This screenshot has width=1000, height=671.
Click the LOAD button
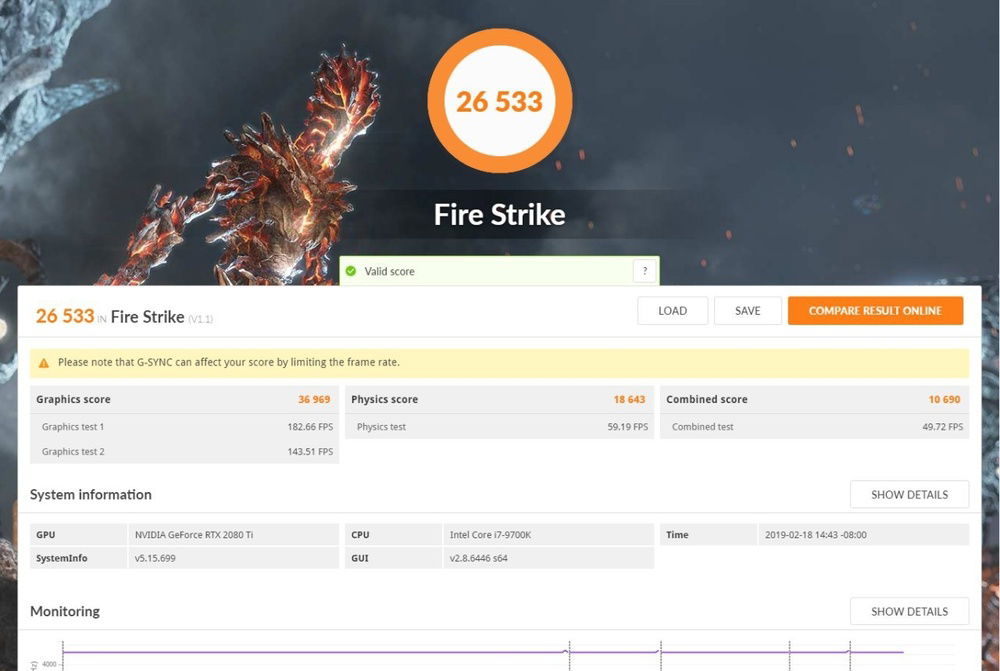tap(672, 310)
